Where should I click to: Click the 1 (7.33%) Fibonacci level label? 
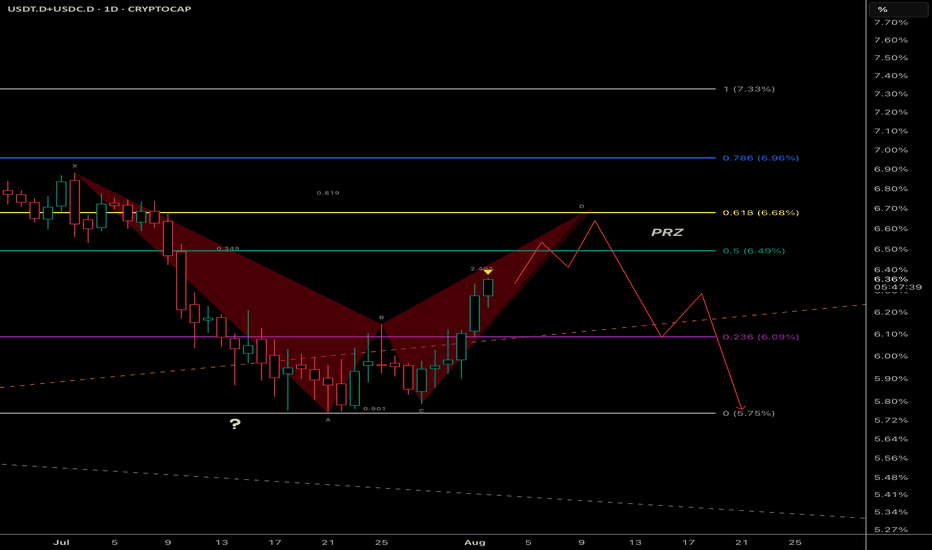pos(749,89)
